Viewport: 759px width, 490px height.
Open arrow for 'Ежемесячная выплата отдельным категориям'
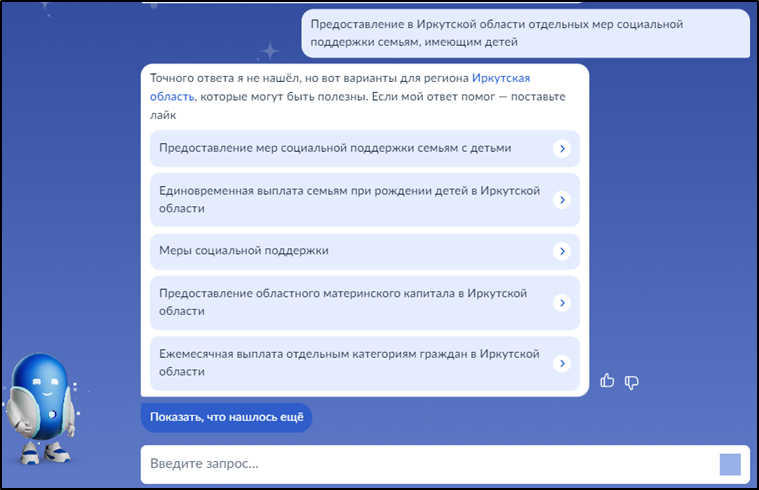pos(562,363)
